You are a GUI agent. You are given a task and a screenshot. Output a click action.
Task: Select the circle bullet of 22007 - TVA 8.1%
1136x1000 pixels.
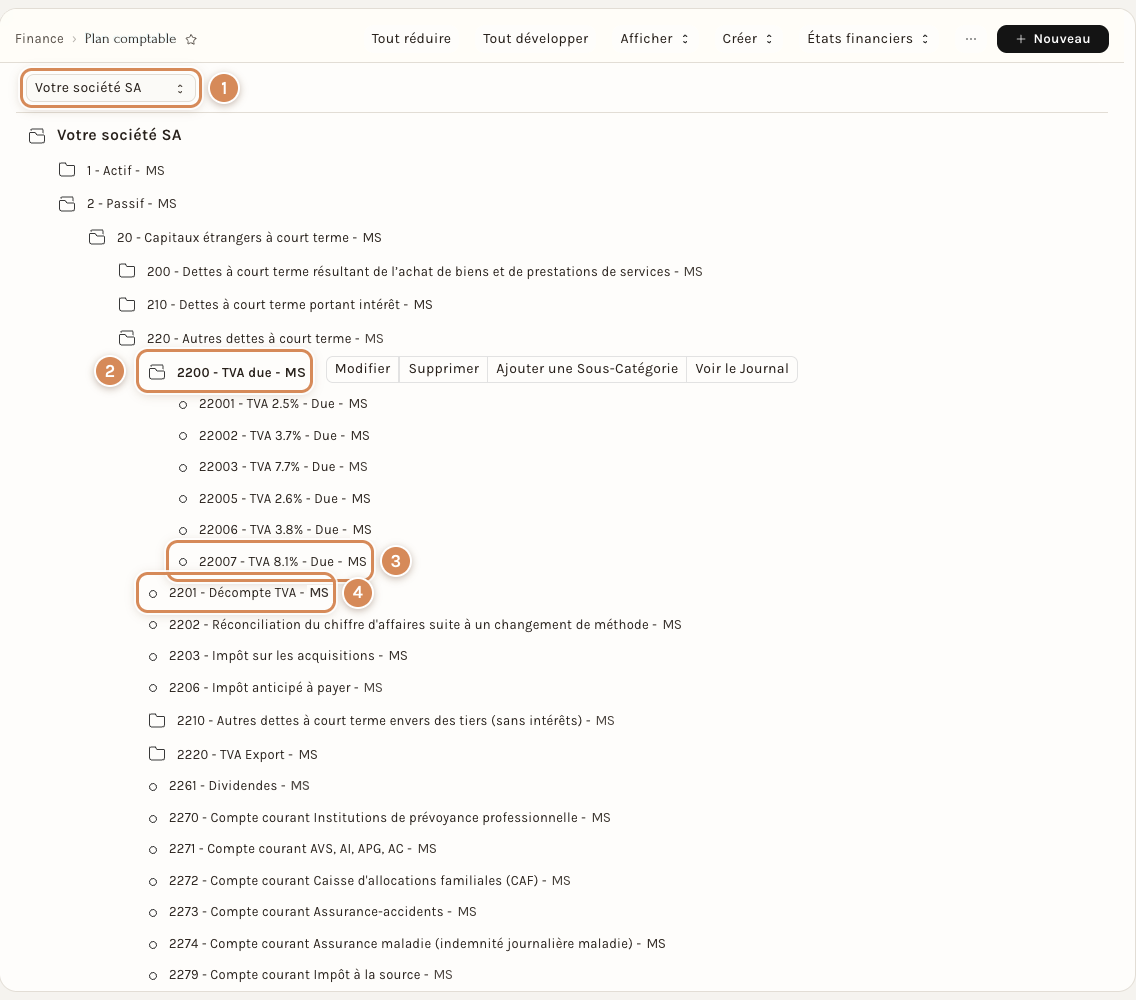(183, 562)
